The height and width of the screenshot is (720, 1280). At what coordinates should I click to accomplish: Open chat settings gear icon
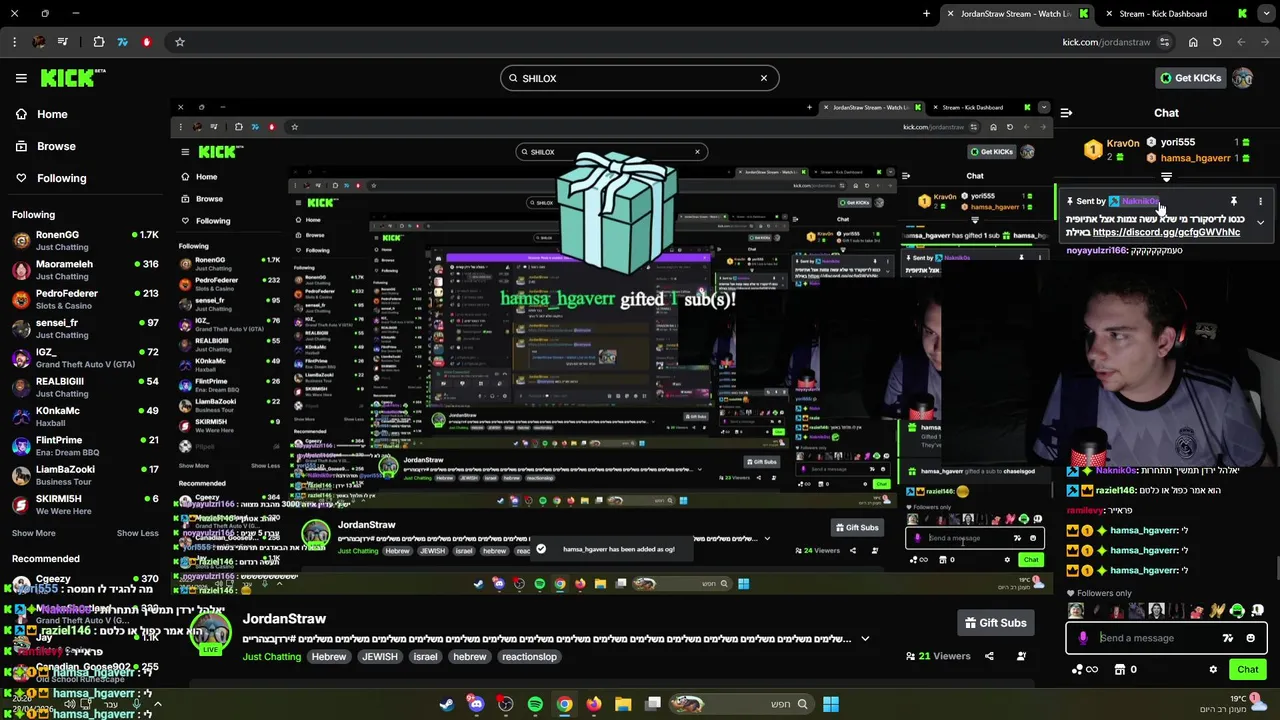point(1213,670)
